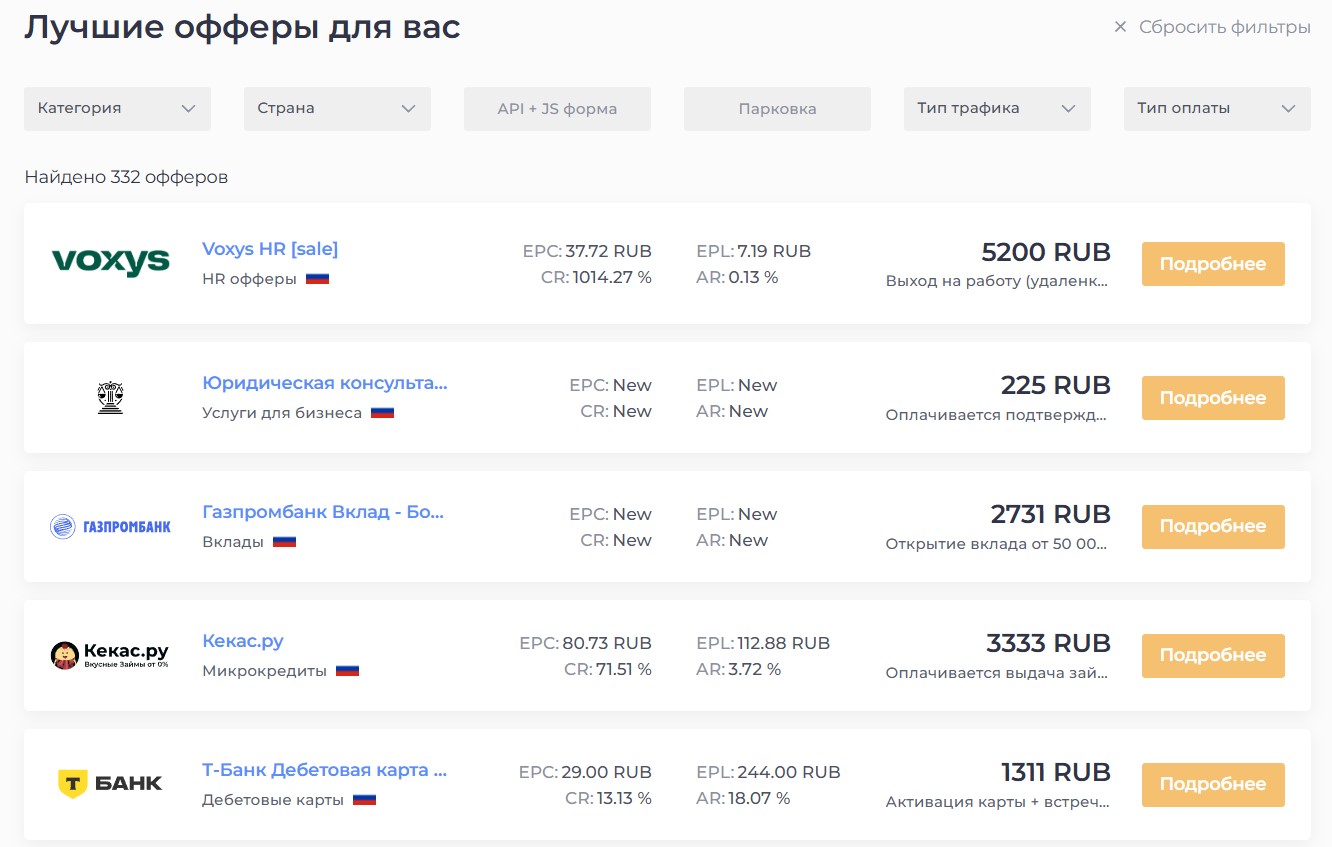Click the EPL 244.00 RUB value
The width and height of the screenshot is (1332, 847).
pos(789,772)
